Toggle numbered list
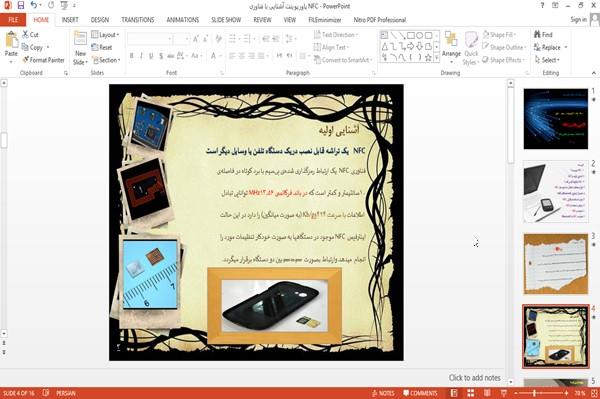Image resolution: width=600 pixels, height=399 pixels. point(248,39)
